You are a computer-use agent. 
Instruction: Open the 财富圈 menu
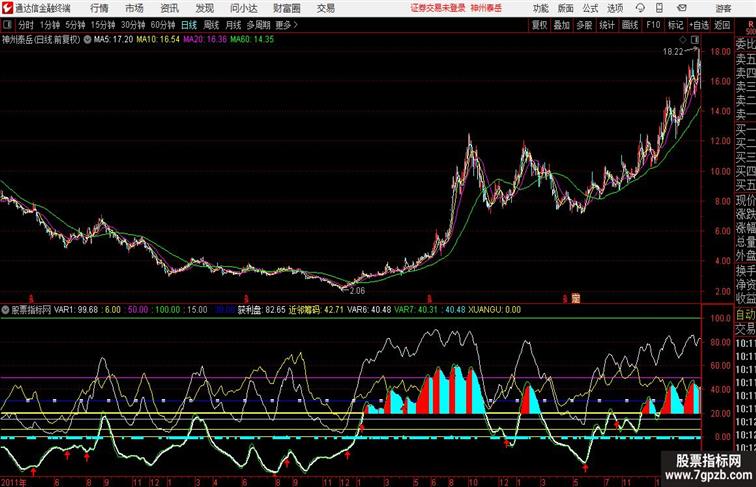(x=286, y=8)
